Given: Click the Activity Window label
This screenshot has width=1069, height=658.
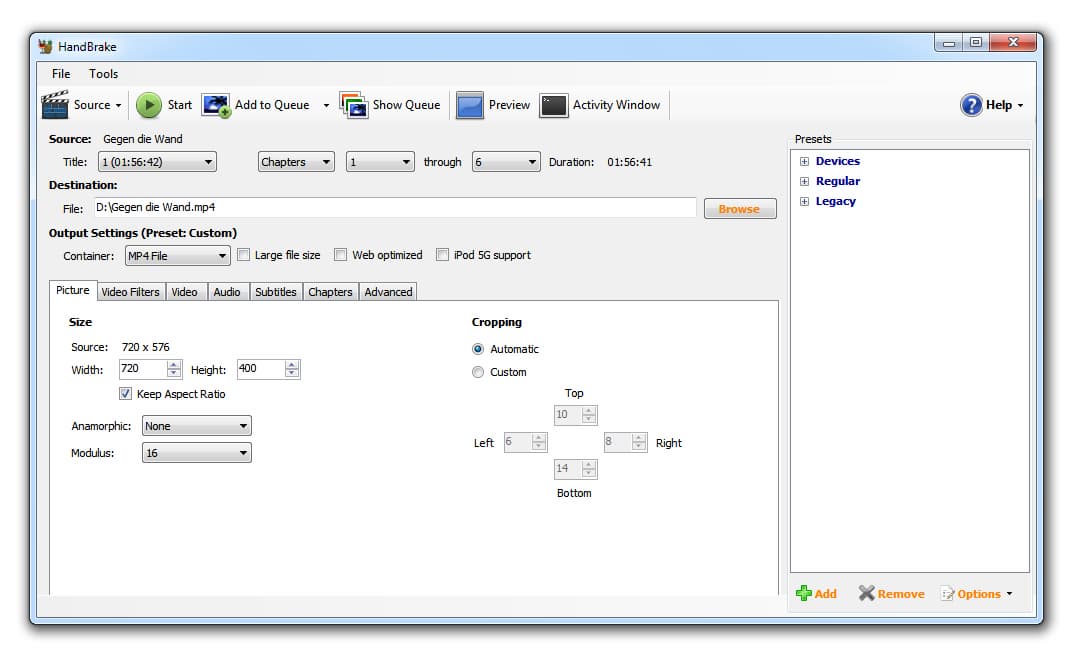Looking at the screenshot, I should coord(616,105).
